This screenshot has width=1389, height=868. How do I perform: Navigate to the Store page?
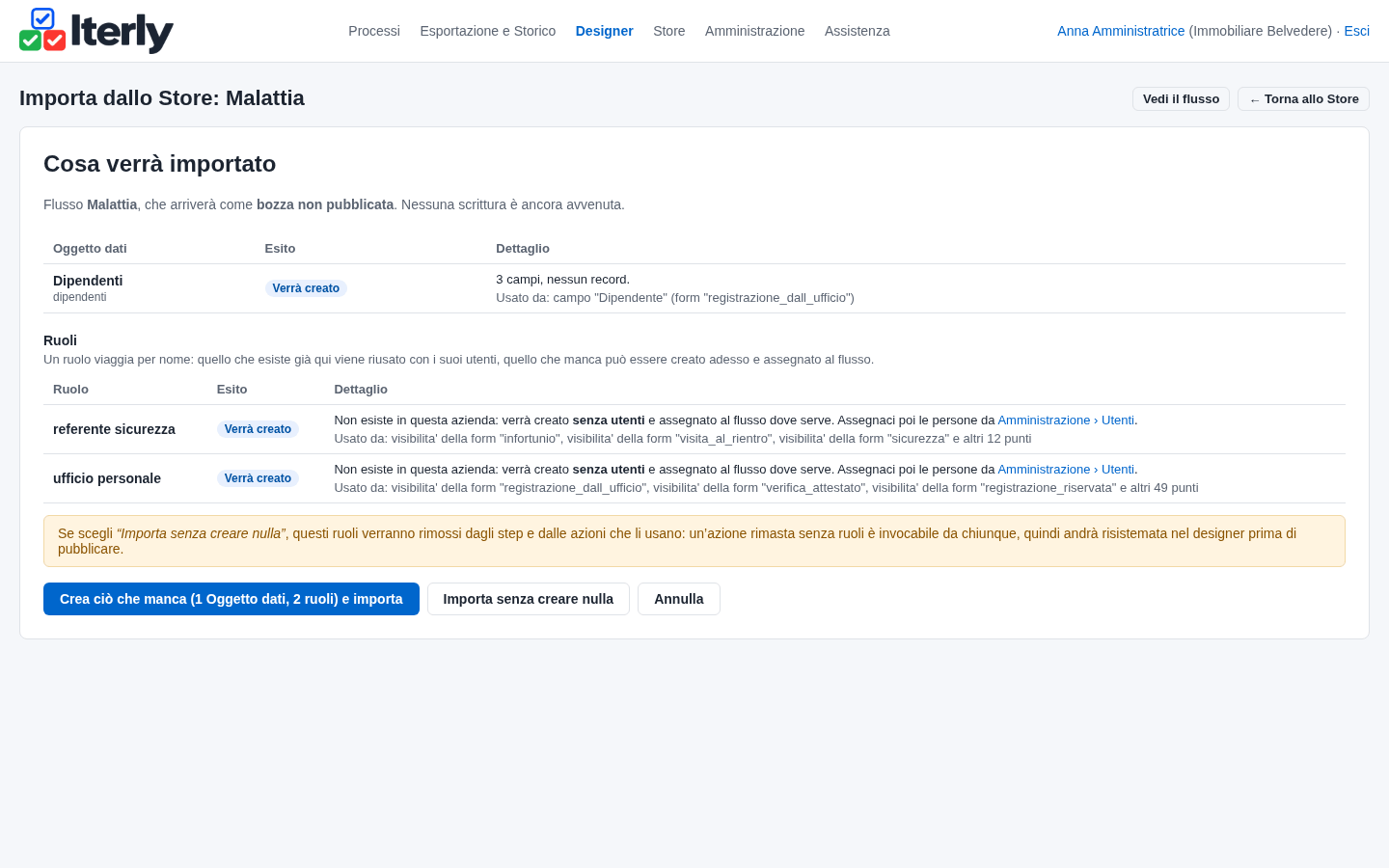[669, 31]
